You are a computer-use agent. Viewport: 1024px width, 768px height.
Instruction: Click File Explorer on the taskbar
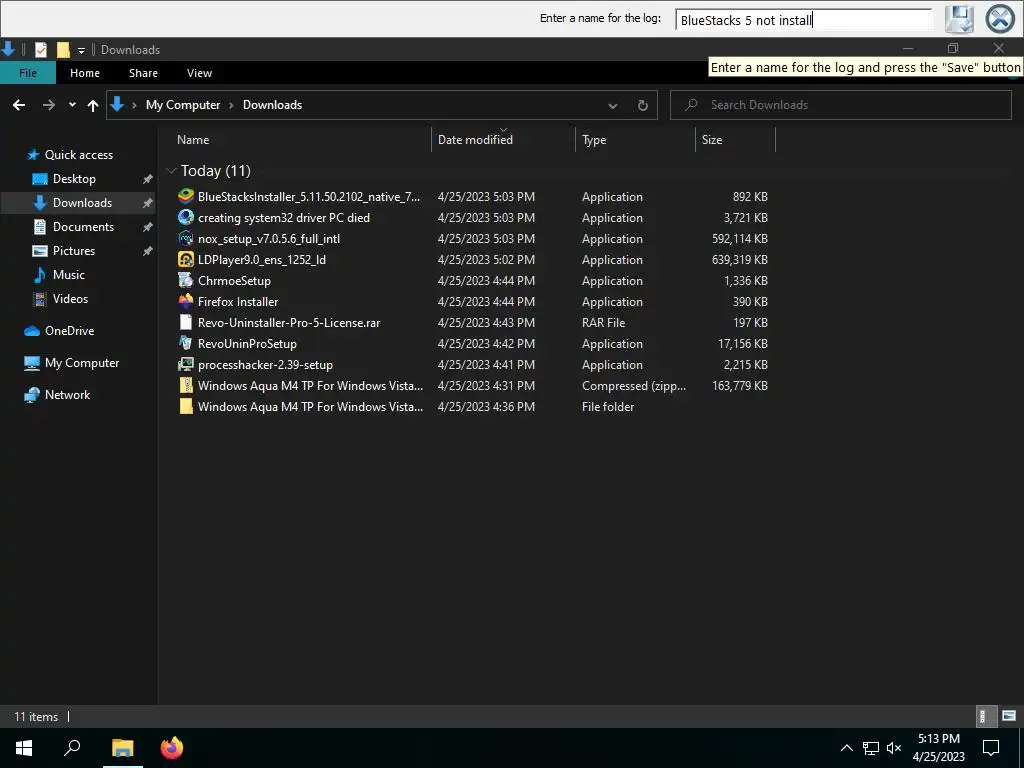[123, 748]
